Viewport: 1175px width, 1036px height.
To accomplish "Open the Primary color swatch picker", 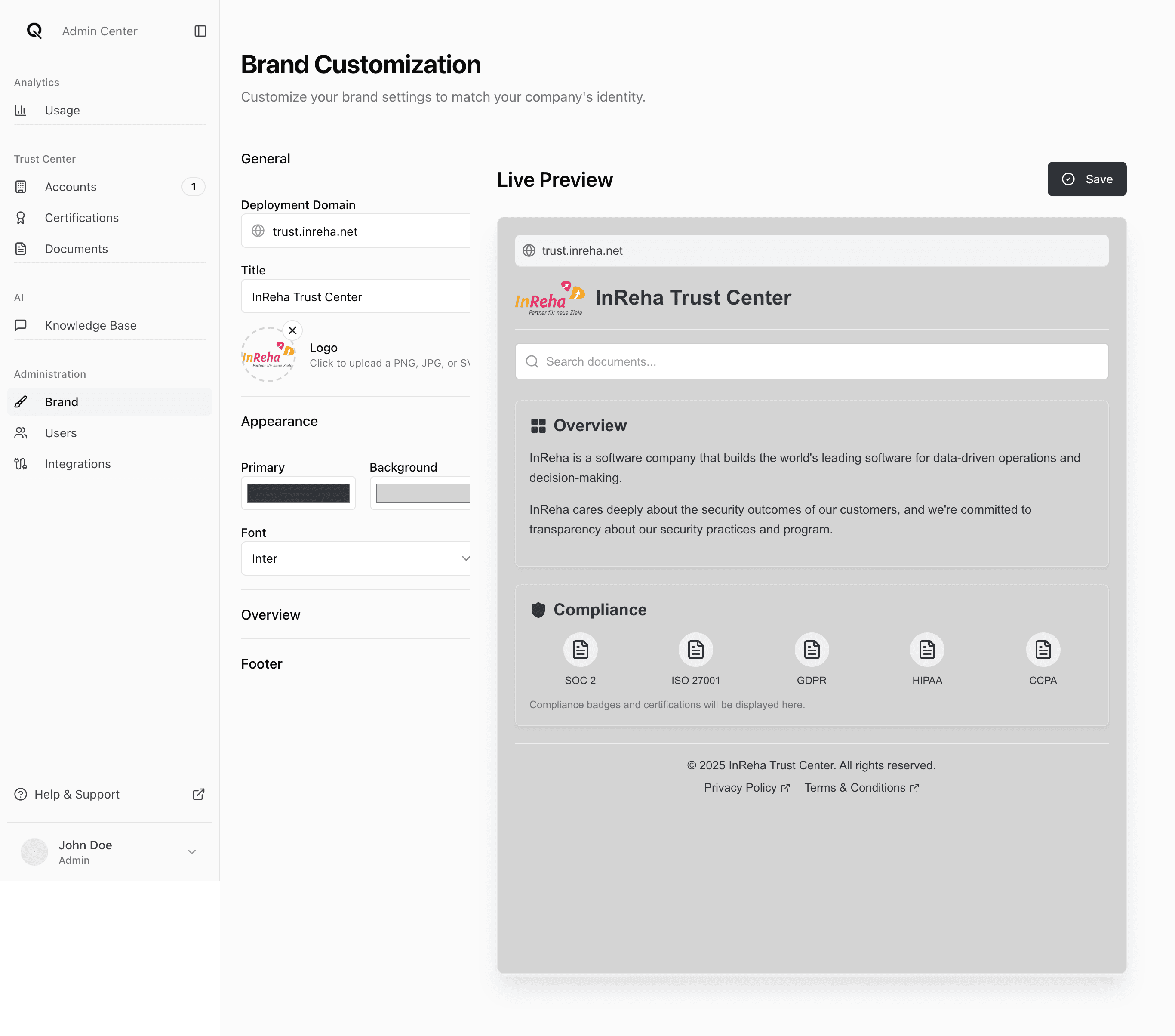I will (298, 493).
